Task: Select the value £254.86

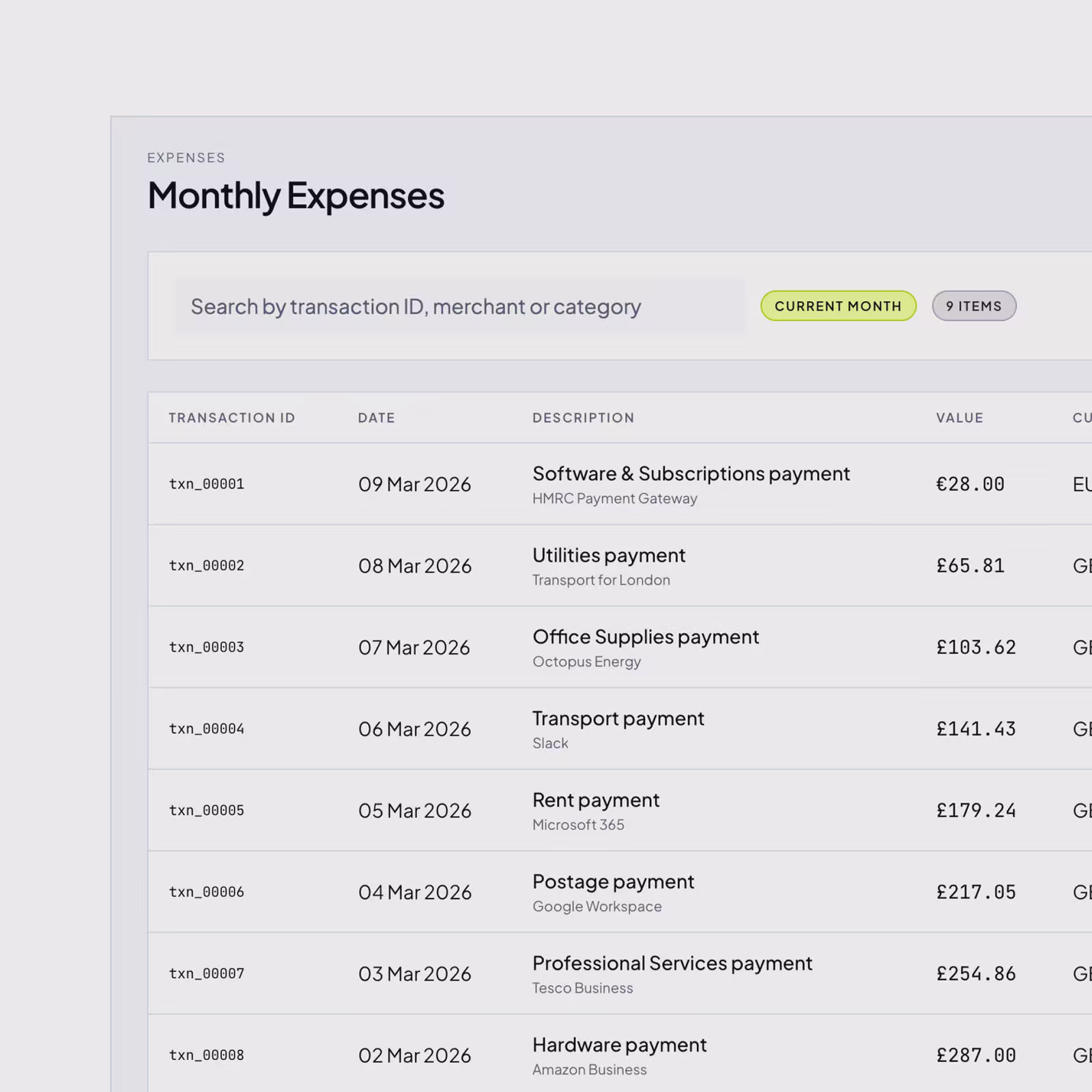Action: [x=976, y=974]
